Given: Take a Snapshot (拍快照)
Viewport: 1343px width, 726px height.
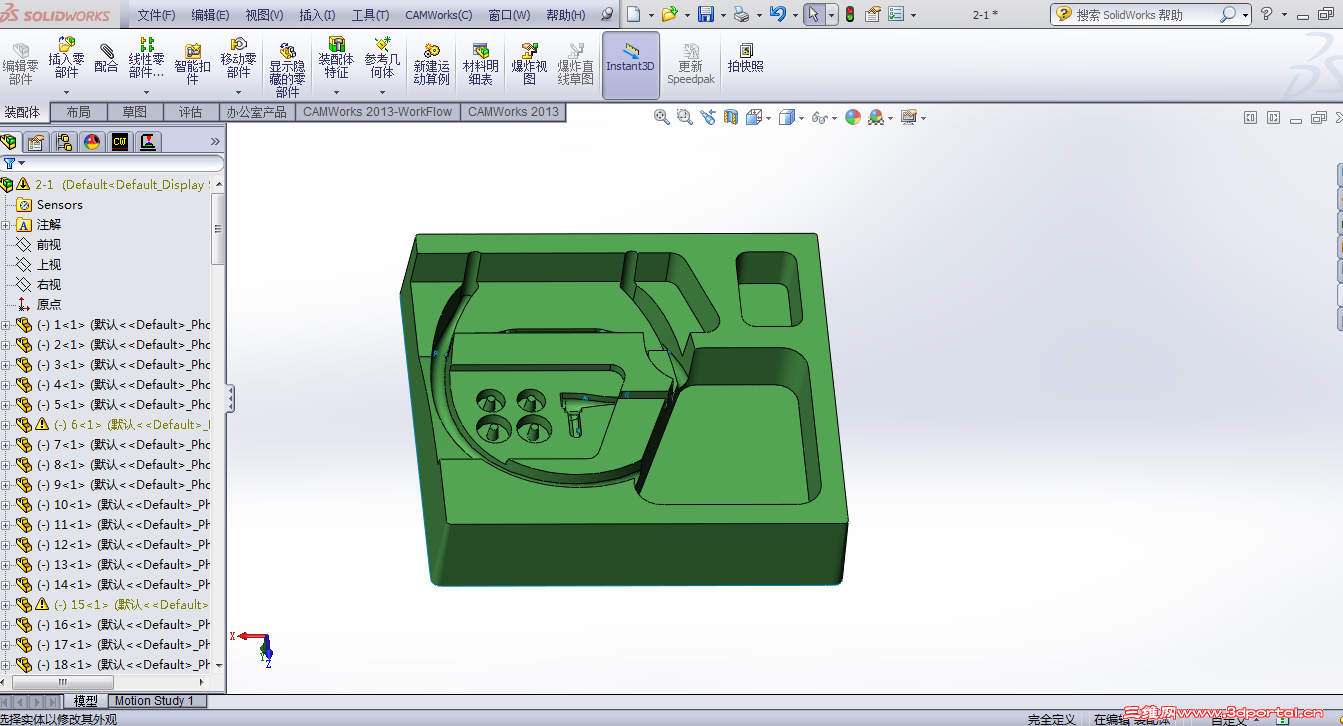Looking at the screenshot, I should pyautogui.click(x=745, y=58).
